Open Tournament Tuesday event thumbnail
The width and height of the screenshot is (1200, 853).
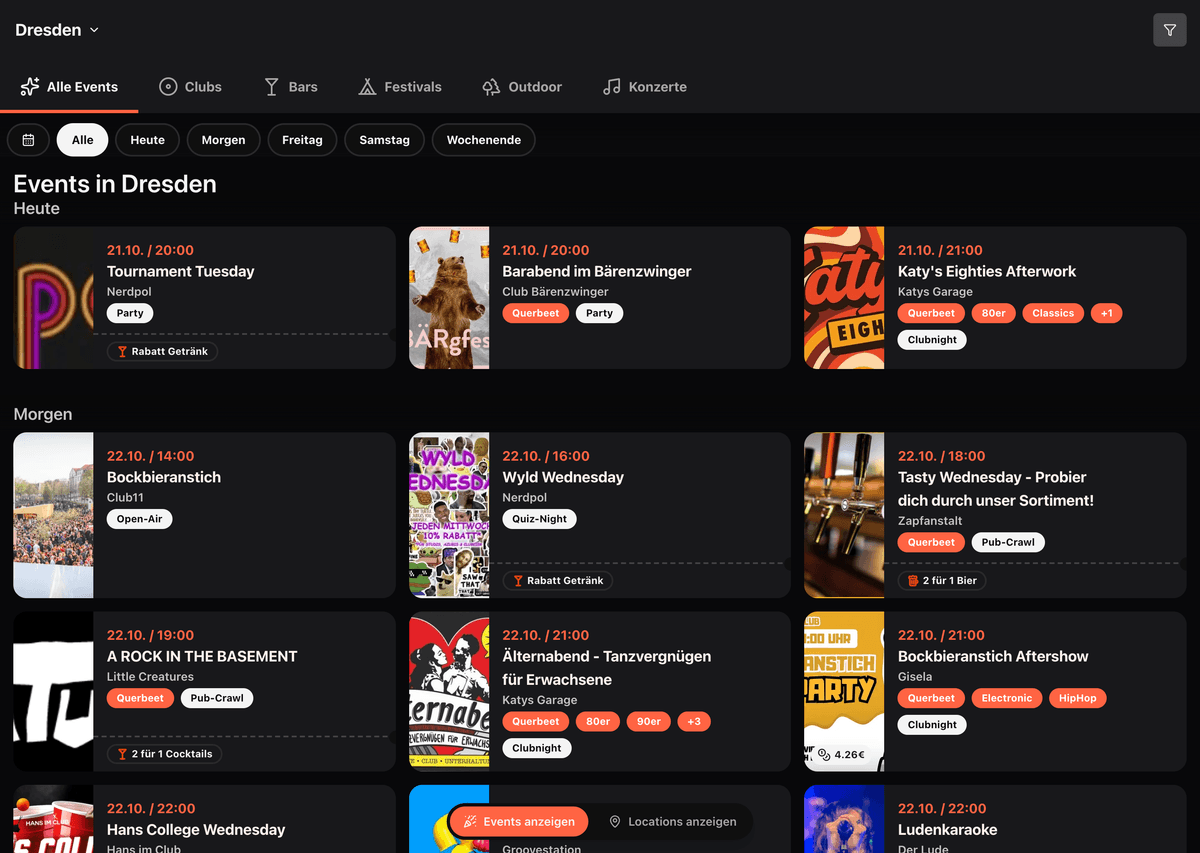[x=53, y=298]
